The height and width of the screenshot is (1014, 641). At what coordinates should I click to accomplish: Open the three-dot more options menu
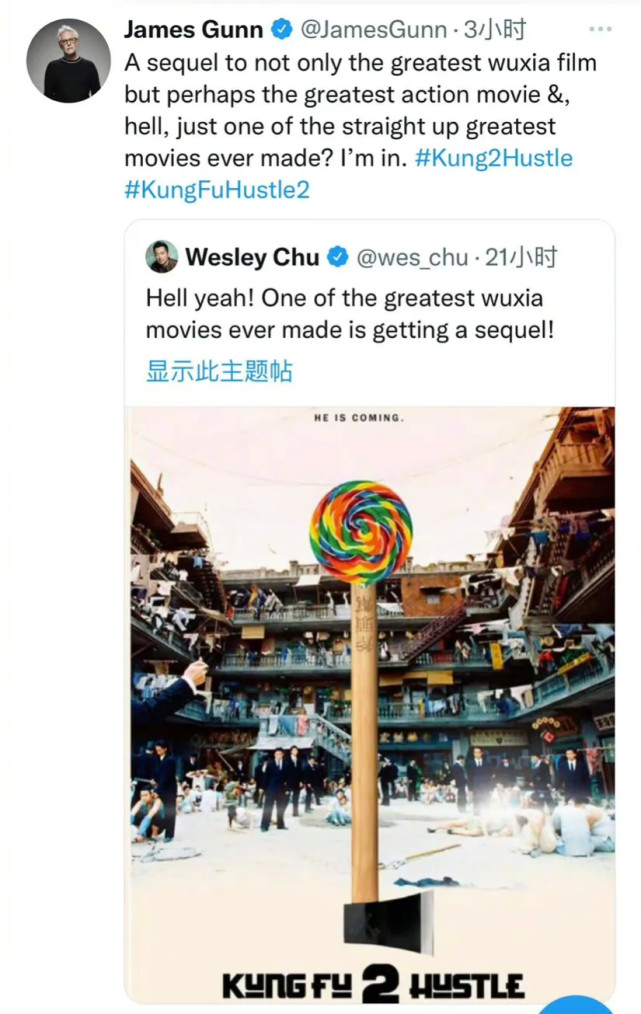point(600,29)
